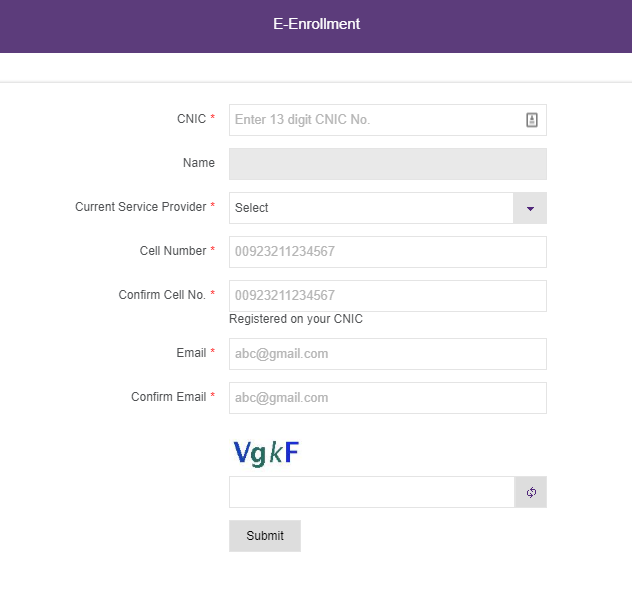Focus the CNIC number input field
This screenshot has height=592, width=632.
tap(375, 120)
